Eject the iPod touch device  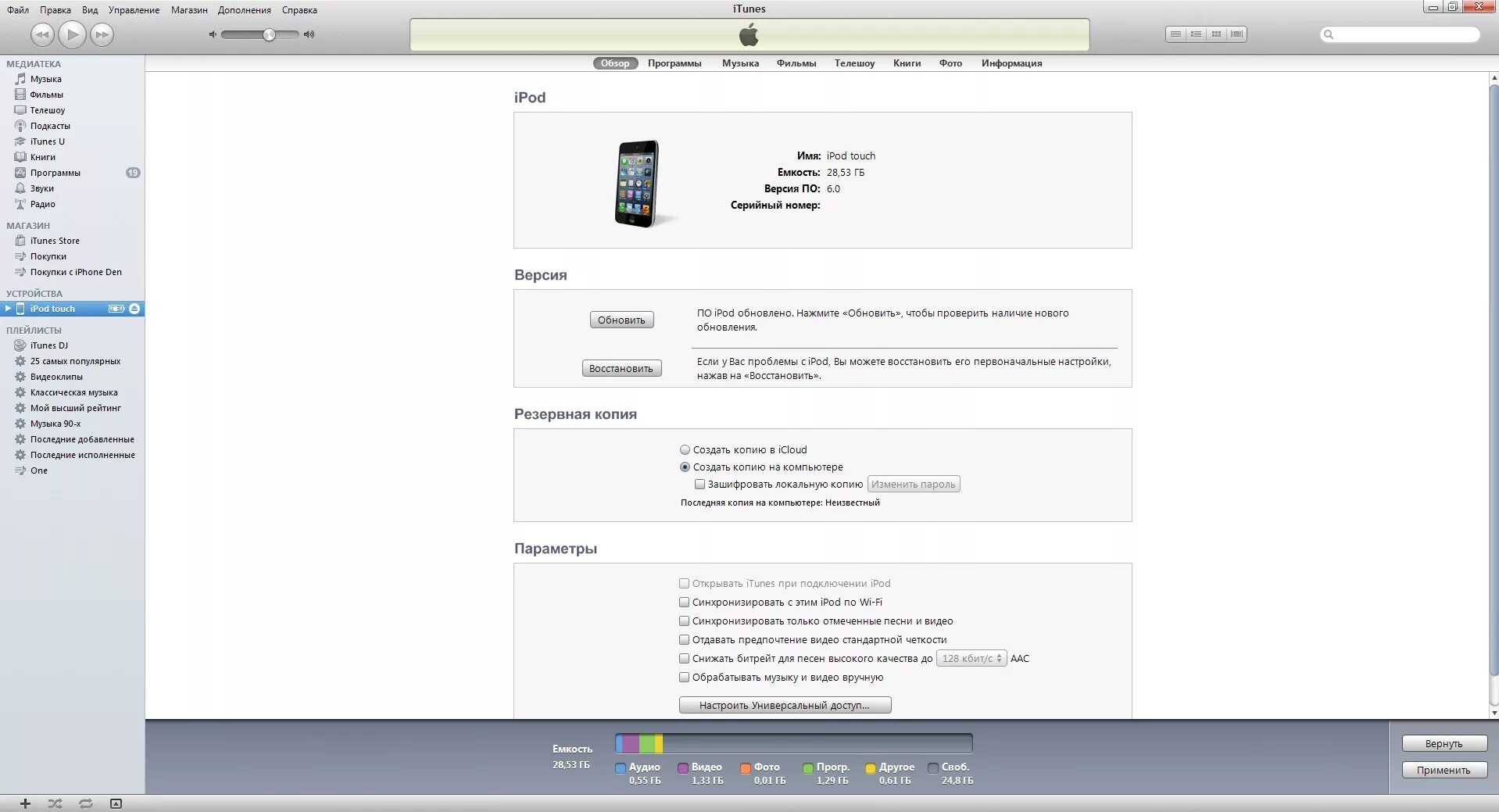coord(134,309)
